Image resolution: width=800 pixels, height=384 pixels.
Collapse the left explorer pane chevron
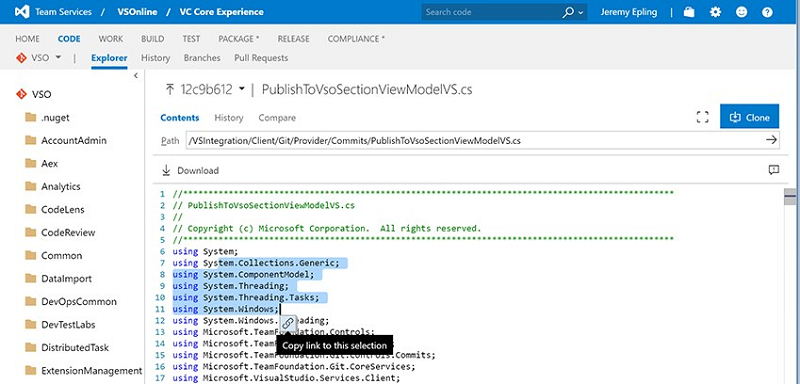click(x=136, y=75)
